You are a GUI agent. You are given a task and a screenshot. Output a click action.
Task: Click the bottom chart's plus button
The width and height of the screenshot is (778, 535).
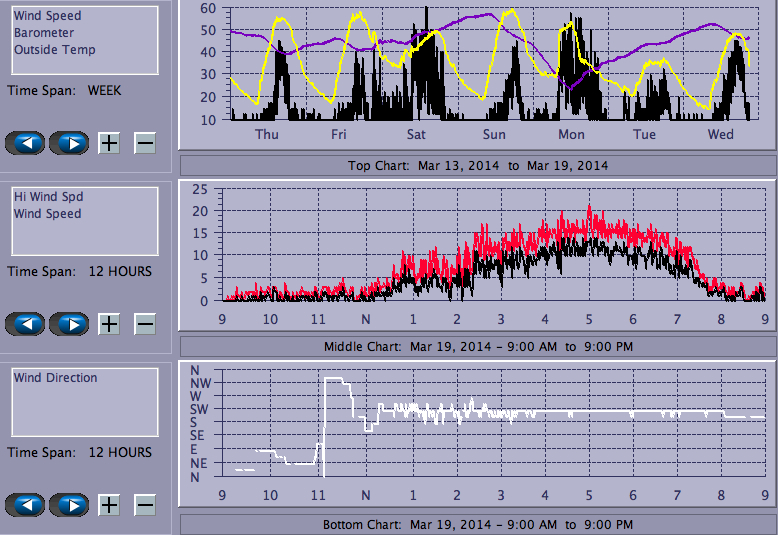(109, 505)
